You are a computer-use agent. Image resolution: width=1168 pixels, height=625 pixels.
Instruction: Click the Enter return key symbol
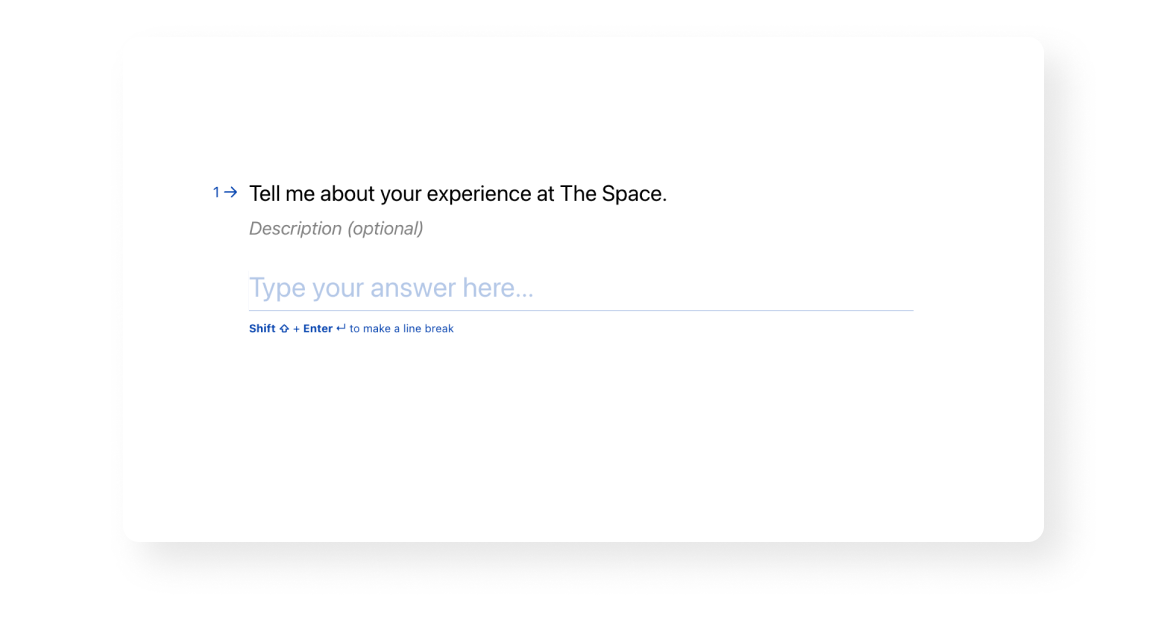[x=341, y=328]
